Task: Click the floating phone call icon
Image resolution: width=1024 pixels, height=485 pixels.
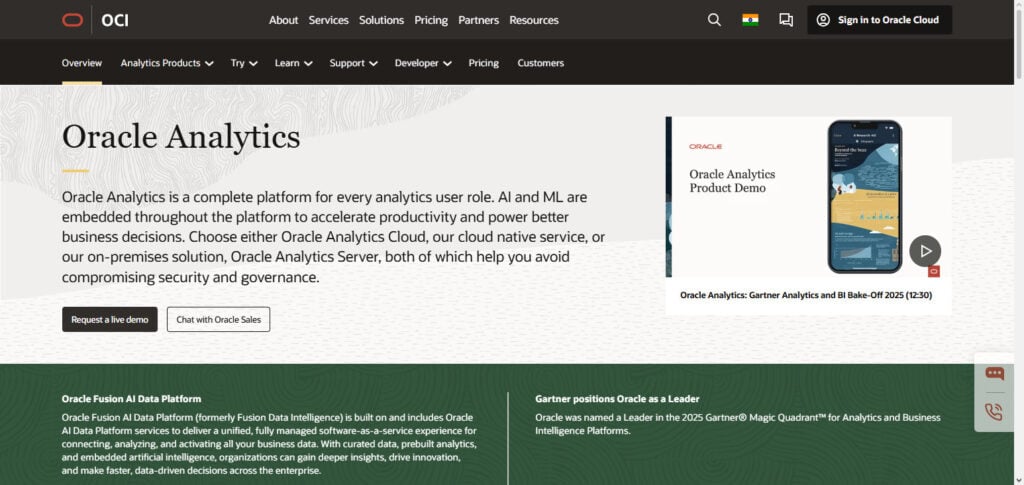Action: click(994, 411)
